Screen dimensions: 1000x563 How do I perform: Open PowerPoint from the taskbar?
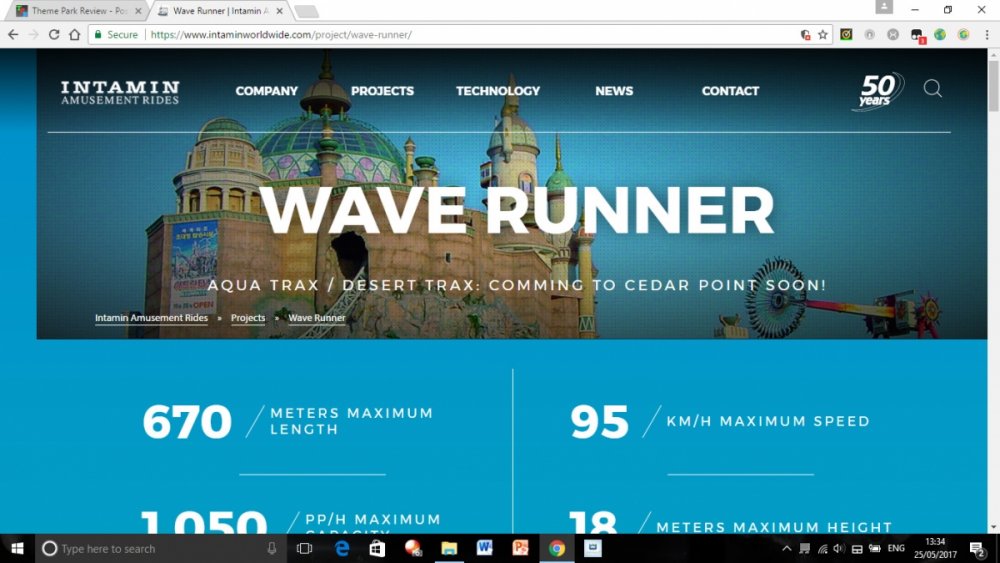point(520,548)
